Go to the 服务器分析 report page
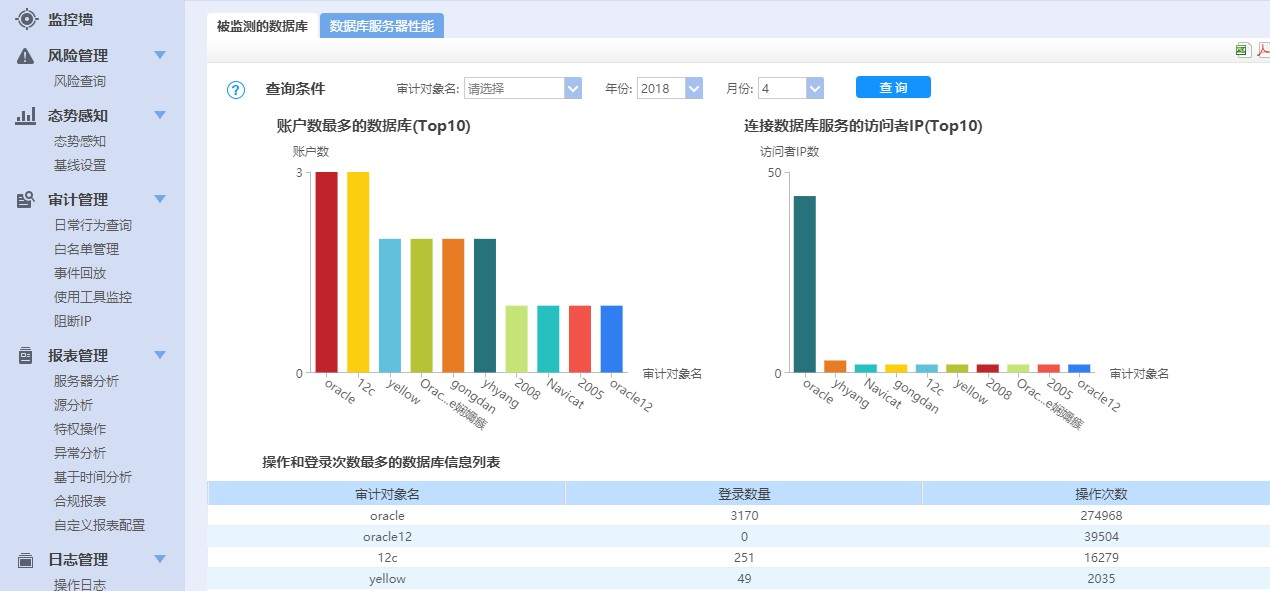 [x=86, y=381]
